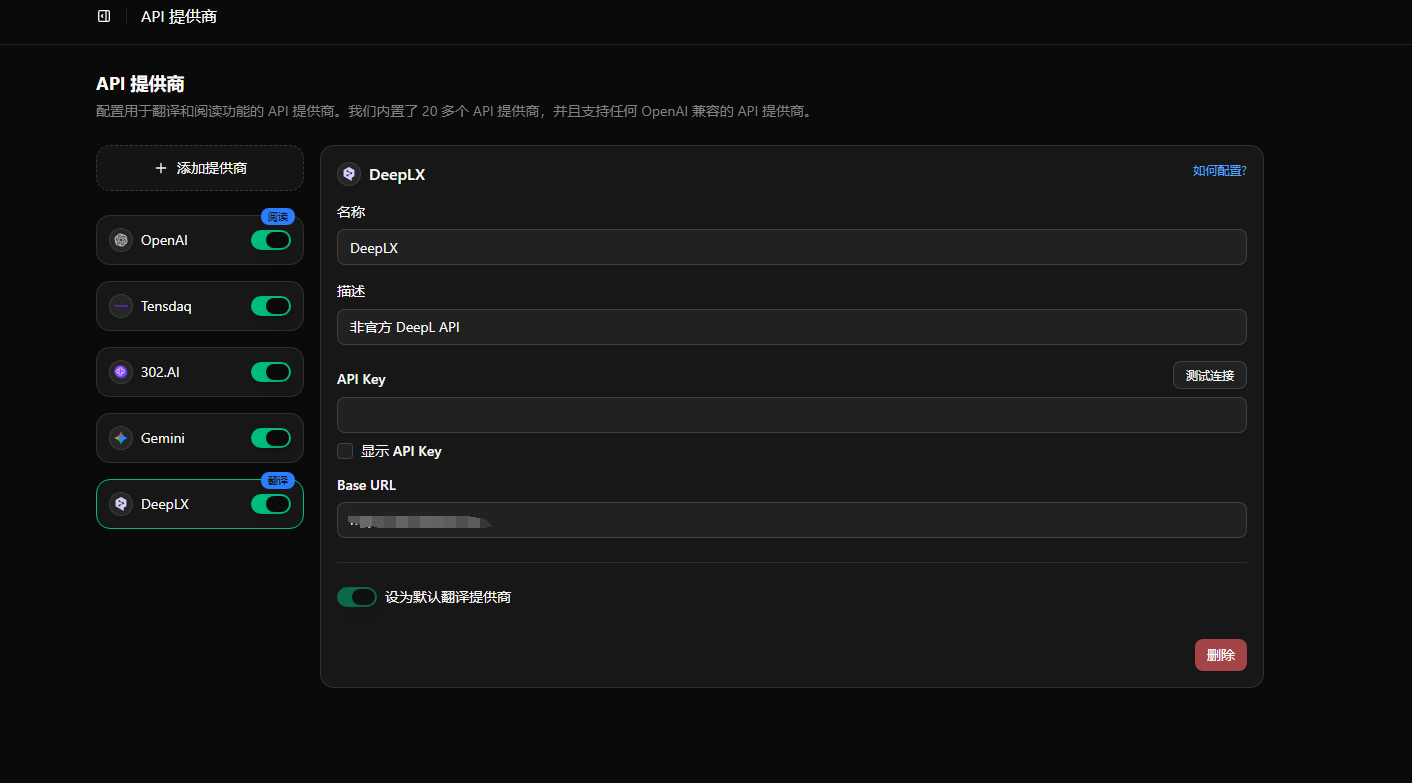The width and height of the screenshot is (1412, 783).
Task: Turn off the Tensdaq provider switch
Action: point(271,306)
